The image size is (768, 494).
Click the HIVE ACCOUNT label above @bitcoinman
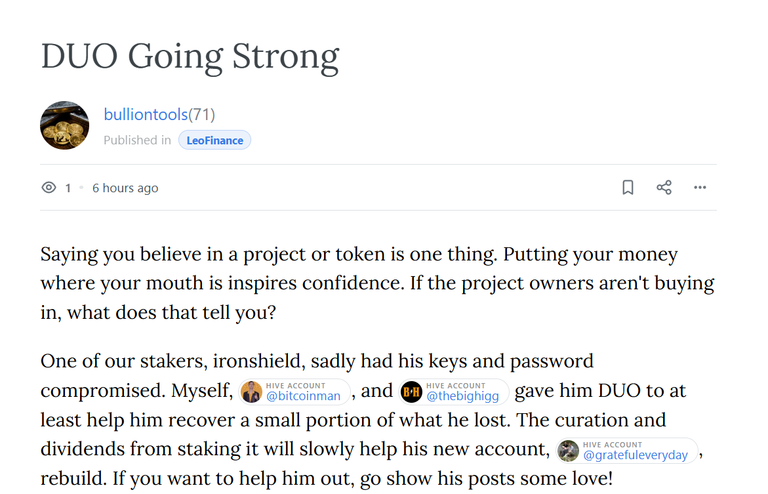coord(295,386)
